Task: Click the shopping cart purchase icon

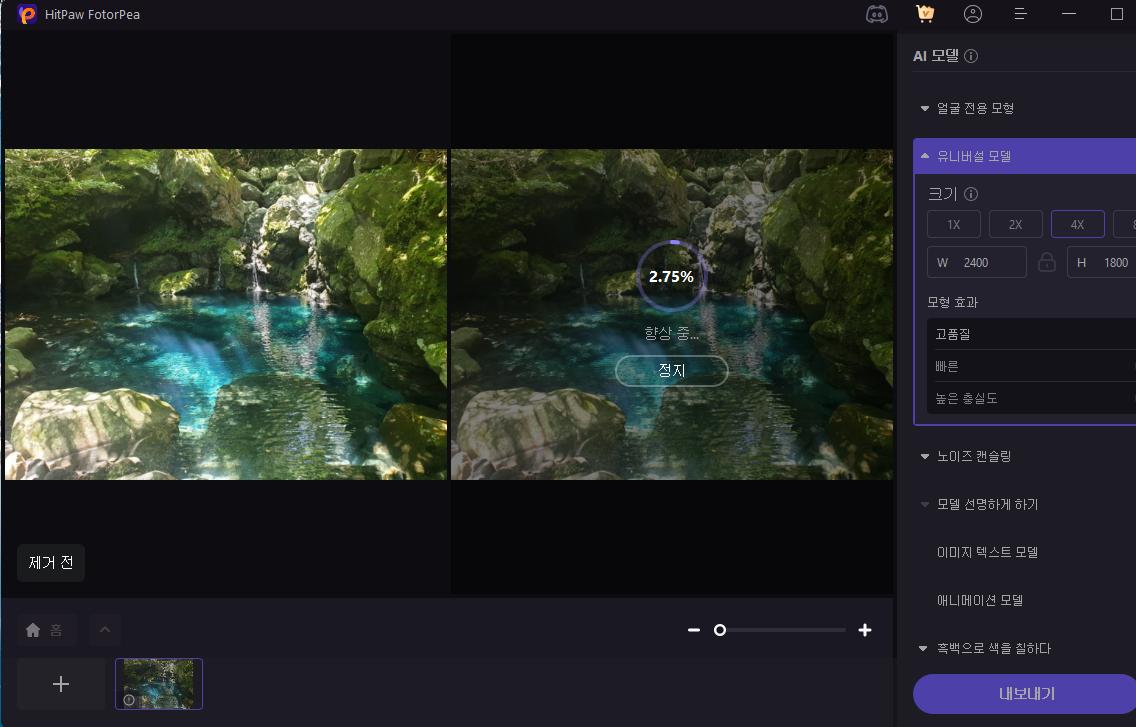Action: pos(925,14)
